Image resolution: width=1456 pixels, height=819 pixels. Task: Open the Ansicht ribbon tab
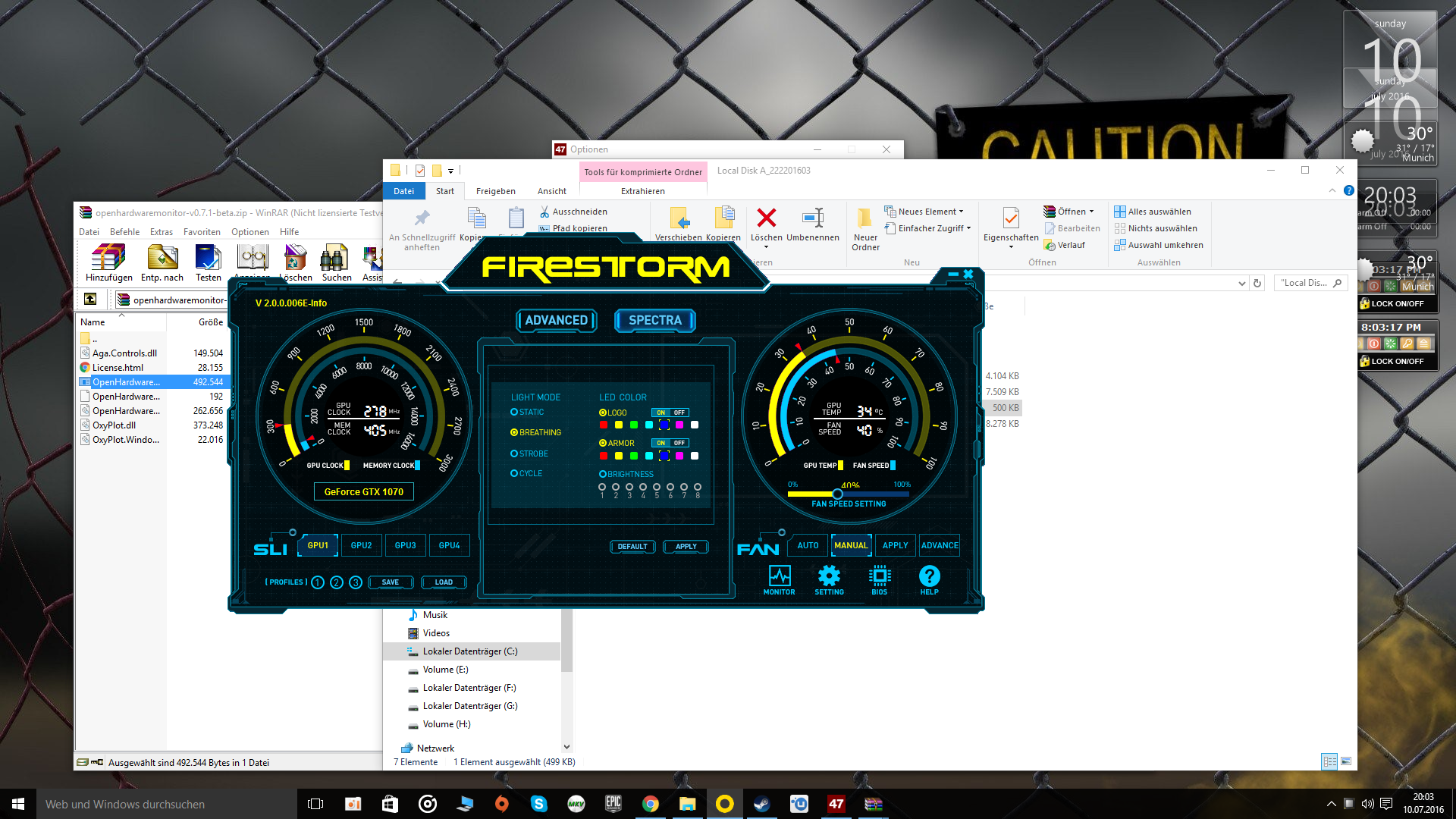click(x=551, y=191)
